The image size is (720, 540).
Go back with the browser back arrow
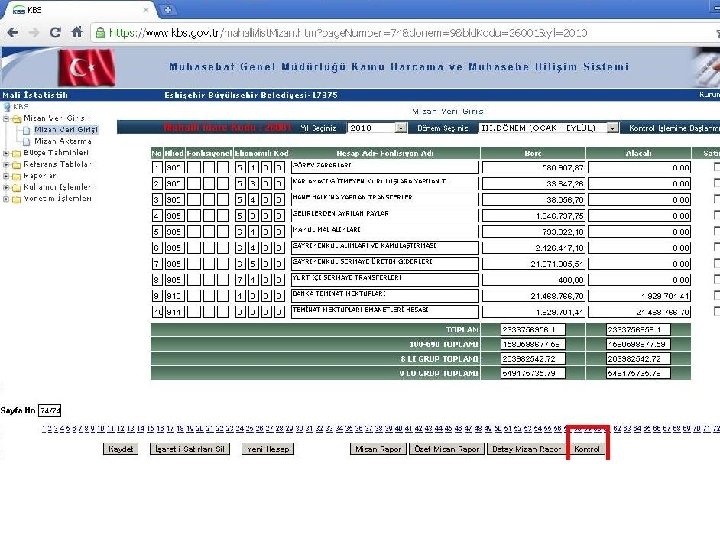point(13,33)
